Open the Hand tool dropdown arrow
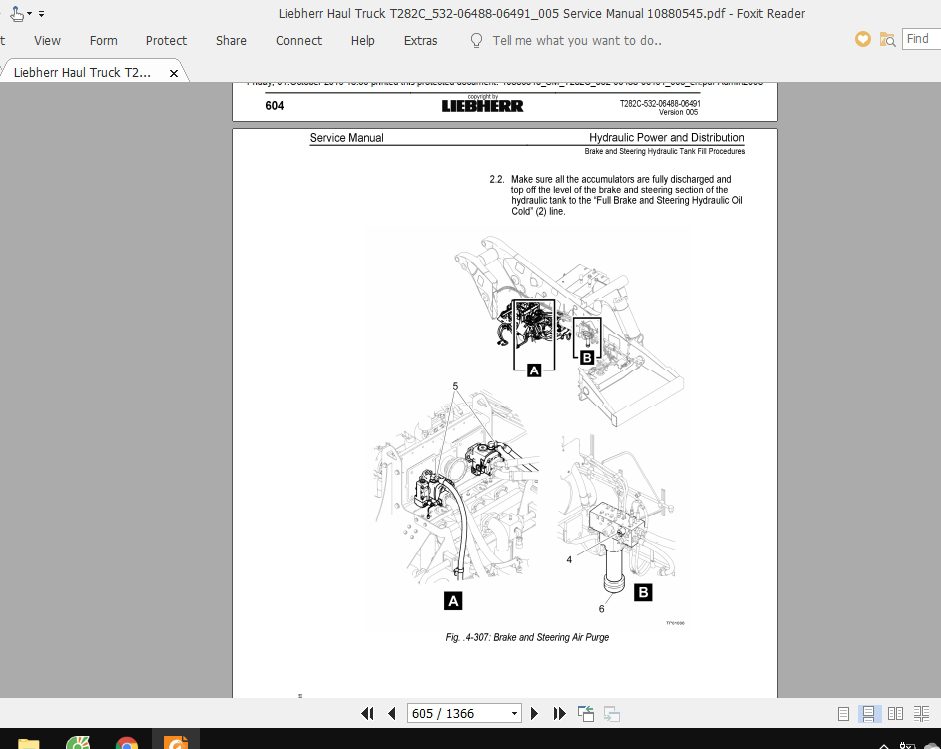 click(29, 13)
